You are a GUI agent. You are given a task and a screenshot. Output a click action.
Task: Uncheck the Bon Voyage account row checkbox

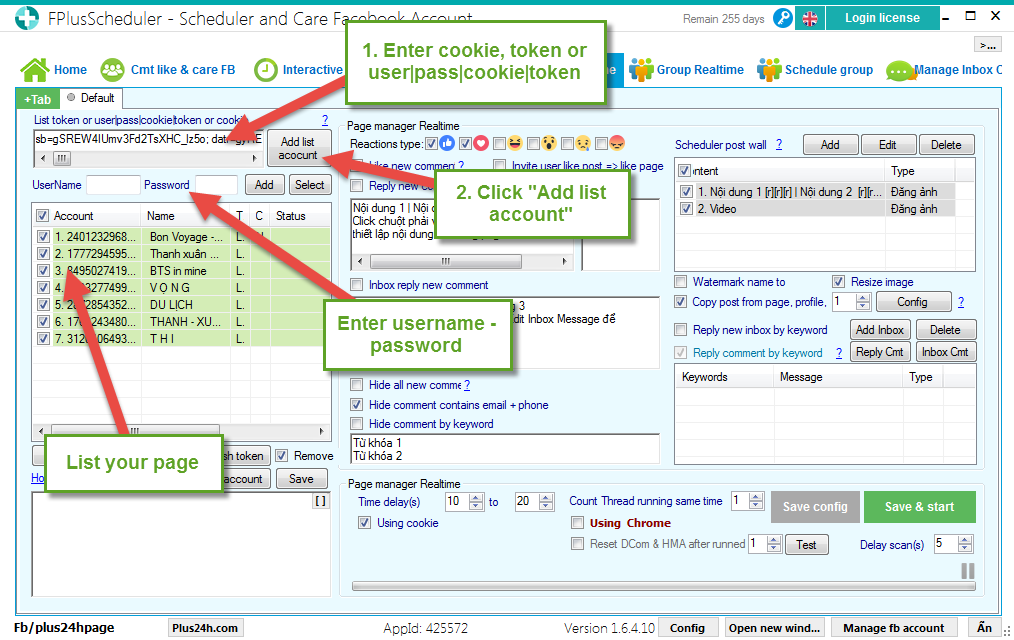(43, 237)
